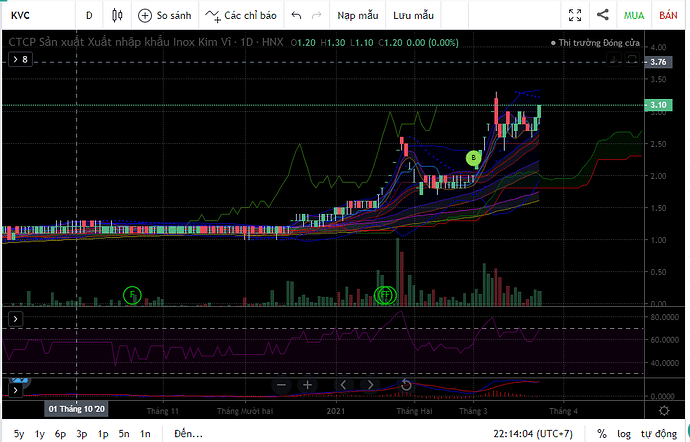Expand the collapsed indicator legend showing 8
The image size is (690, 442).
(x=20, y=59)
